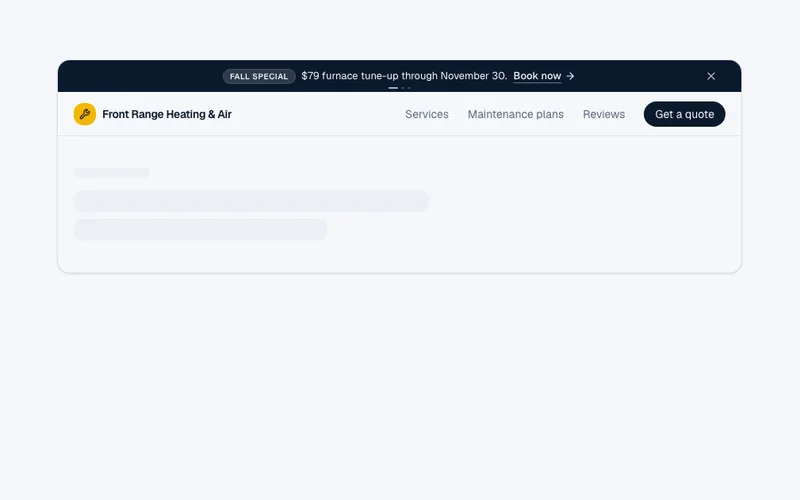Go to the Reviews nav item
Image resolution: width=800 pixels, height=500 pixels.
tap(604, 114)
